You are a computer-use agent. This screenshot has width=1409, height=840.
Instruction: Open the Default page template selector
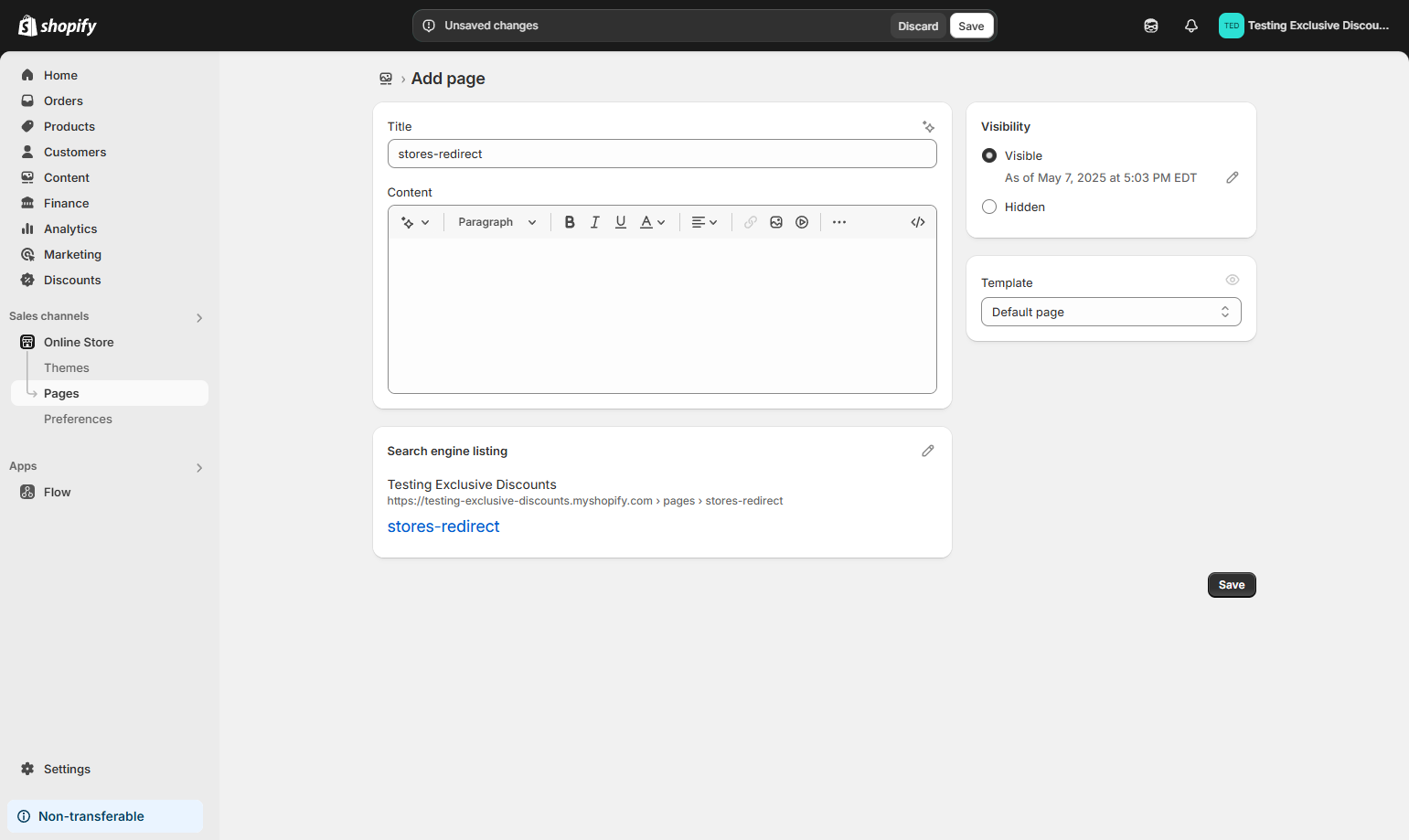1111,312
